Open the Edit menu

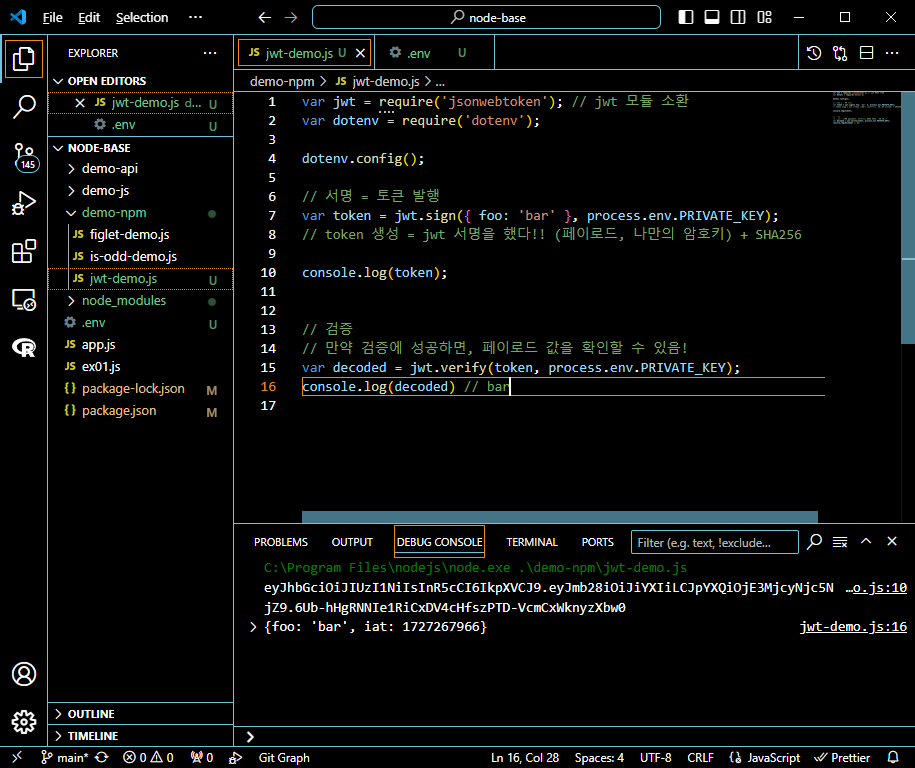[x=89, y=18]
